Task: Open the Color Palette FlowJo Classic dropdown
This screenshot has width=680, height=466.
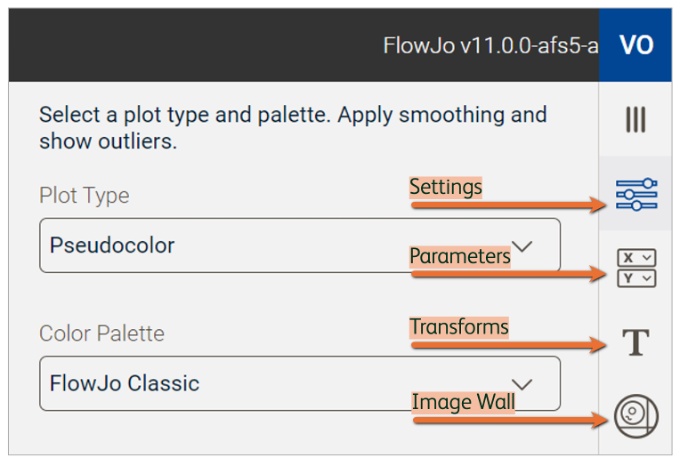Action: tap(300, 384)
